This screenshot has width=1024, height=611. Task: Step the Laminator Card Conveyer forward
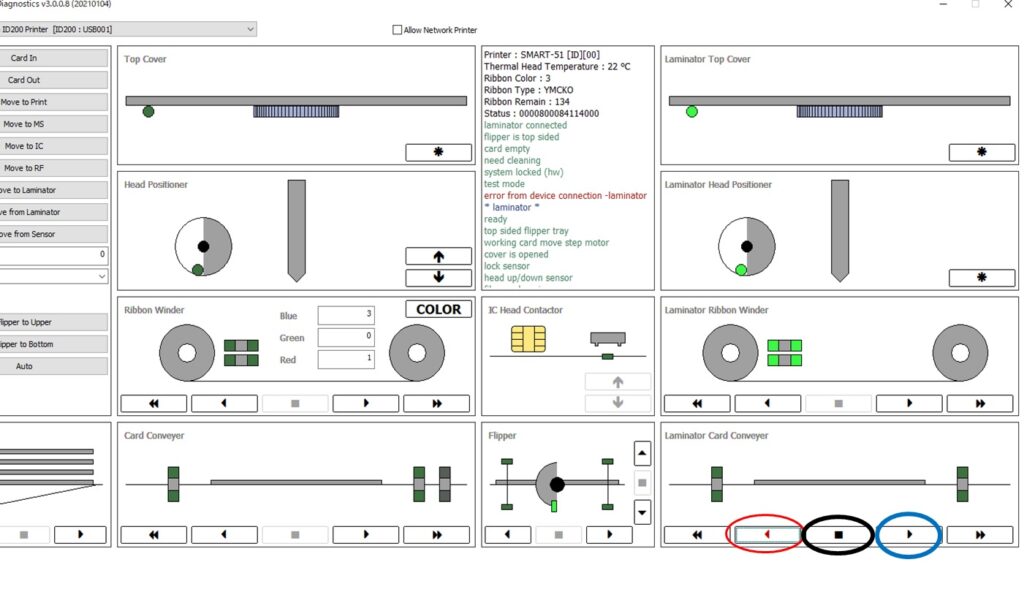(x=909, y=535)
